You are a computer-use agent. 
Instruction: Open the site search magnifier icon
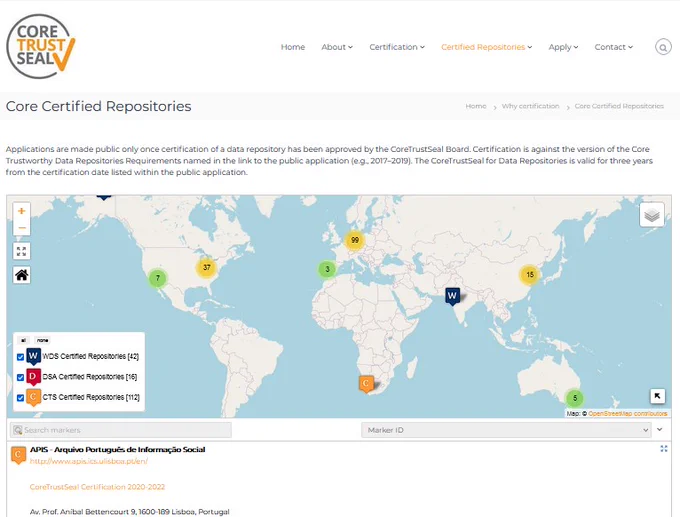[663, 47]
